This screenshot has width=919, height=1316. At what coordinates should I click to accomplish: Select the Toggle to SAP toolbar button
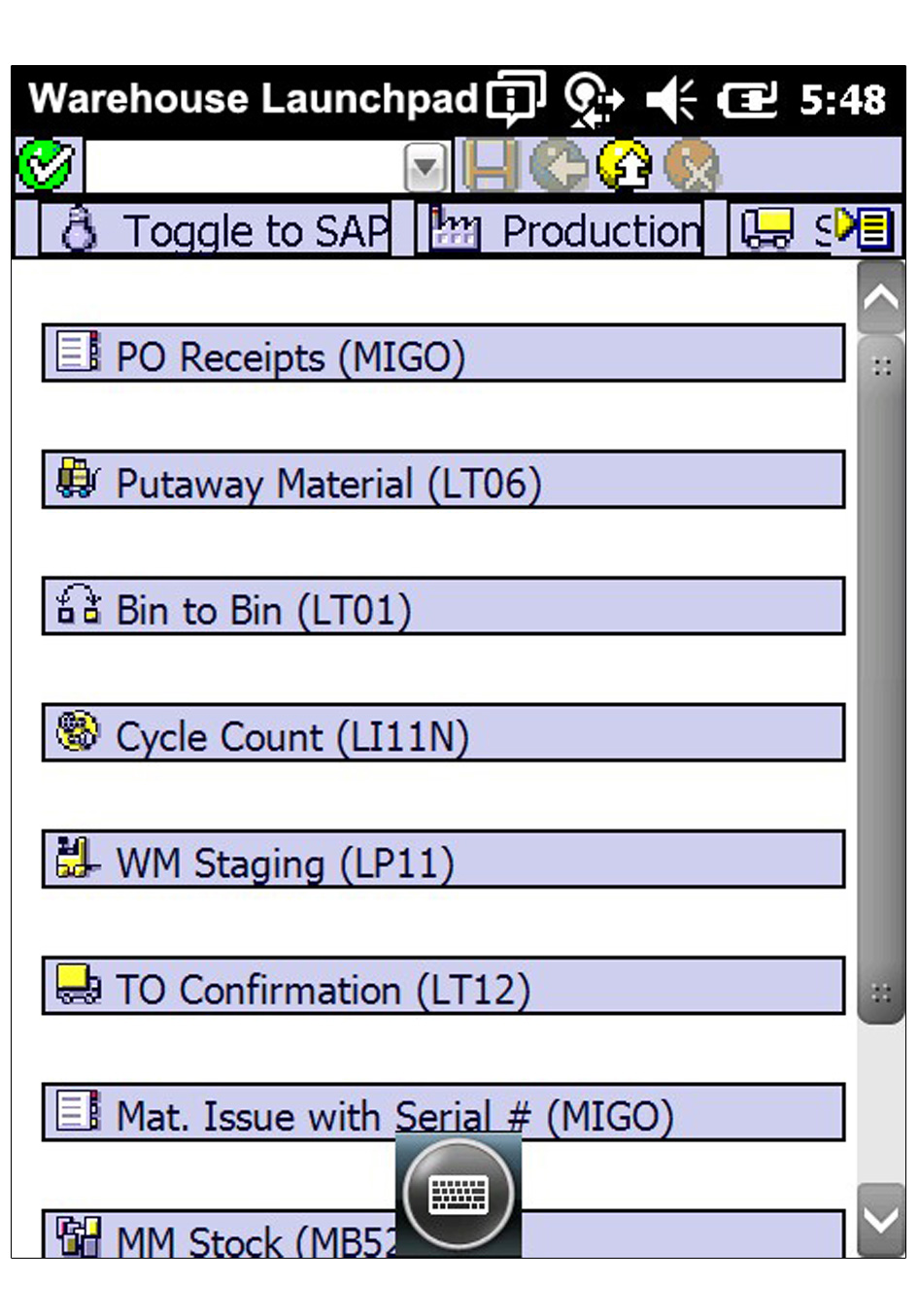(216, 230)
